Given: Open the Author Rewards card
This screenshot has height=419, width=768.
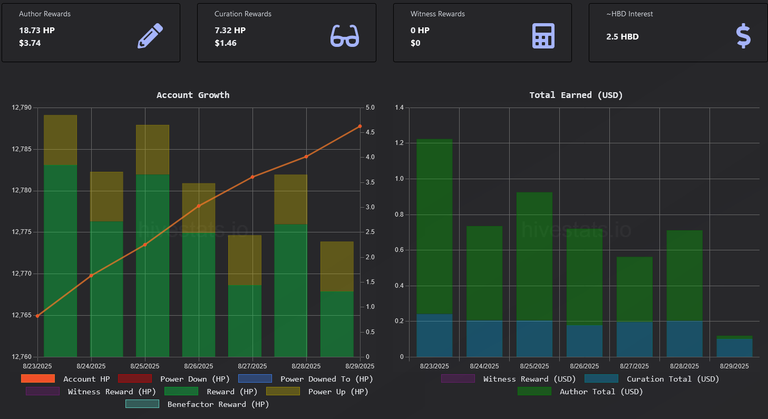Looking at the screenshot, I should click(91, 32).
